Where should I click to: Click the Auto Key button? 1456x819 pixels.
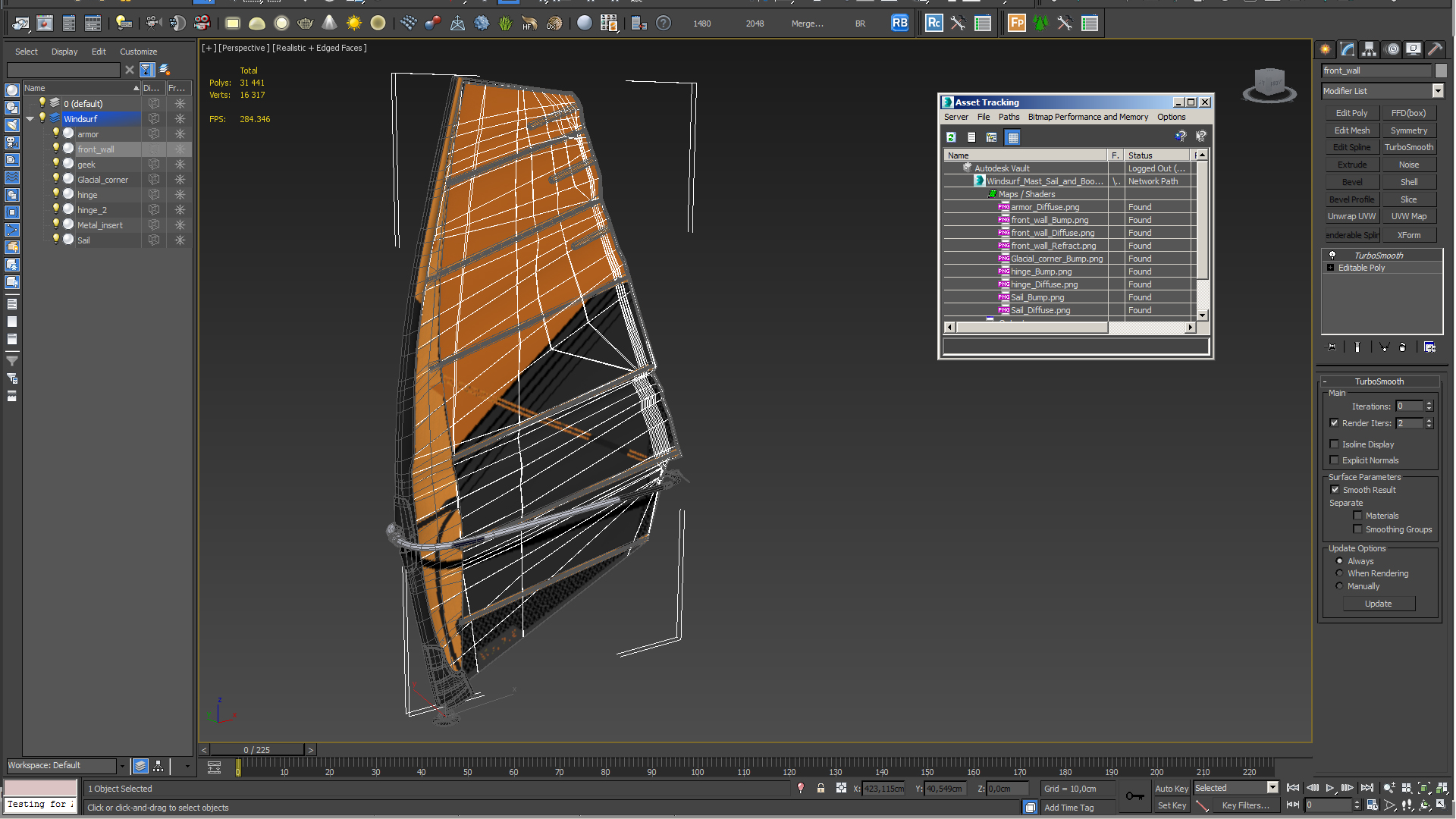click(1171, 789)
